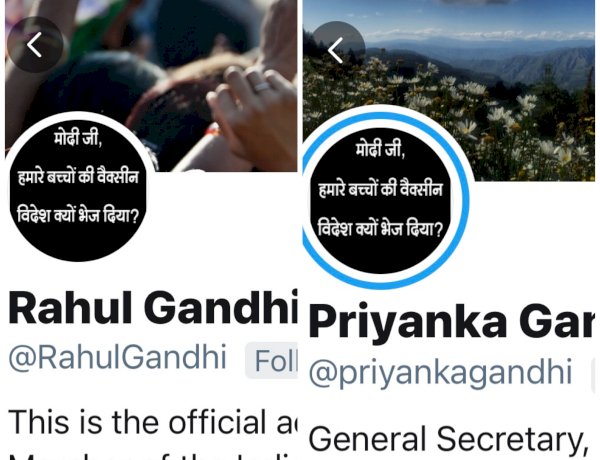The image size is (600, 460).
Task: Click the @RahulGandhi handle
Action: 117,358
